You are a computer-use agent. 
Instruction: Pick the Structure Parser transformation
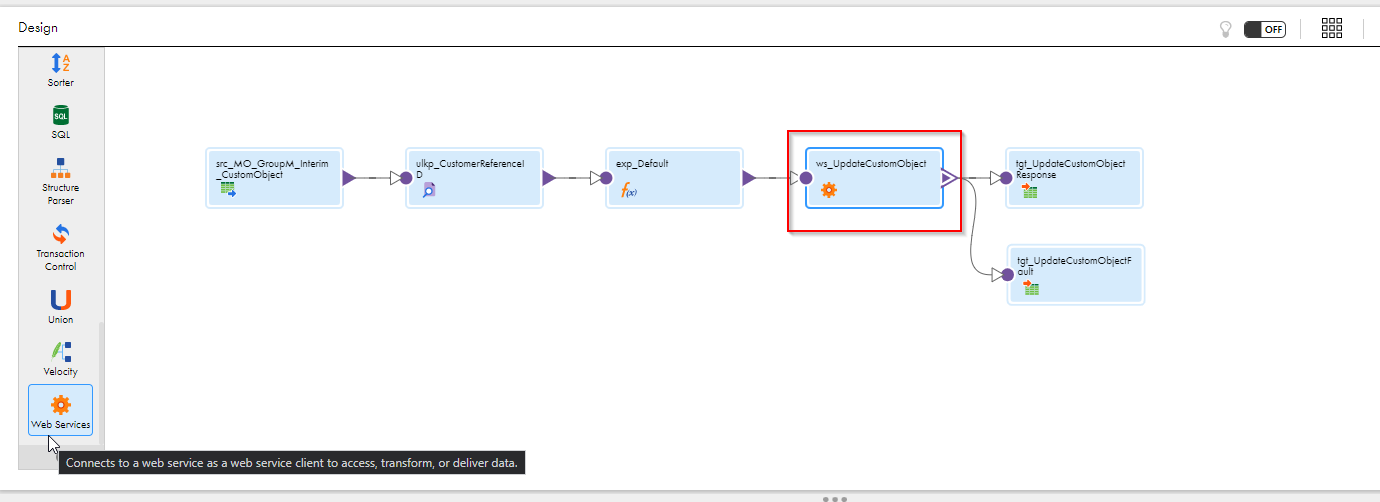point(60,180)
